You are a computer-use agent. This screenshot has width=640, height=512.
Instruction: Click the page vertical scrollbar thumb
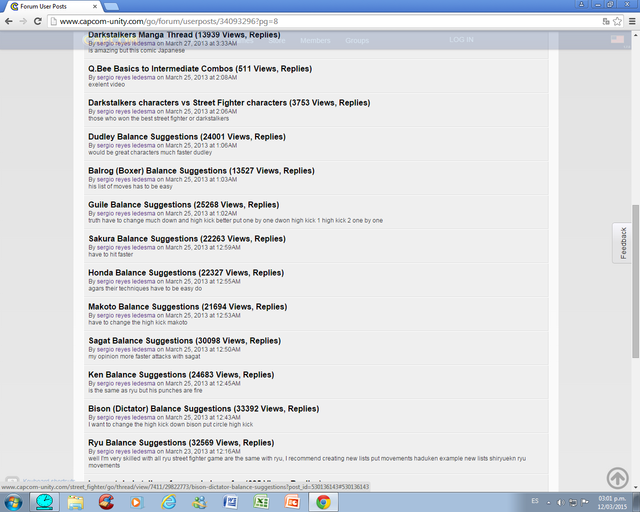(636, 281)
